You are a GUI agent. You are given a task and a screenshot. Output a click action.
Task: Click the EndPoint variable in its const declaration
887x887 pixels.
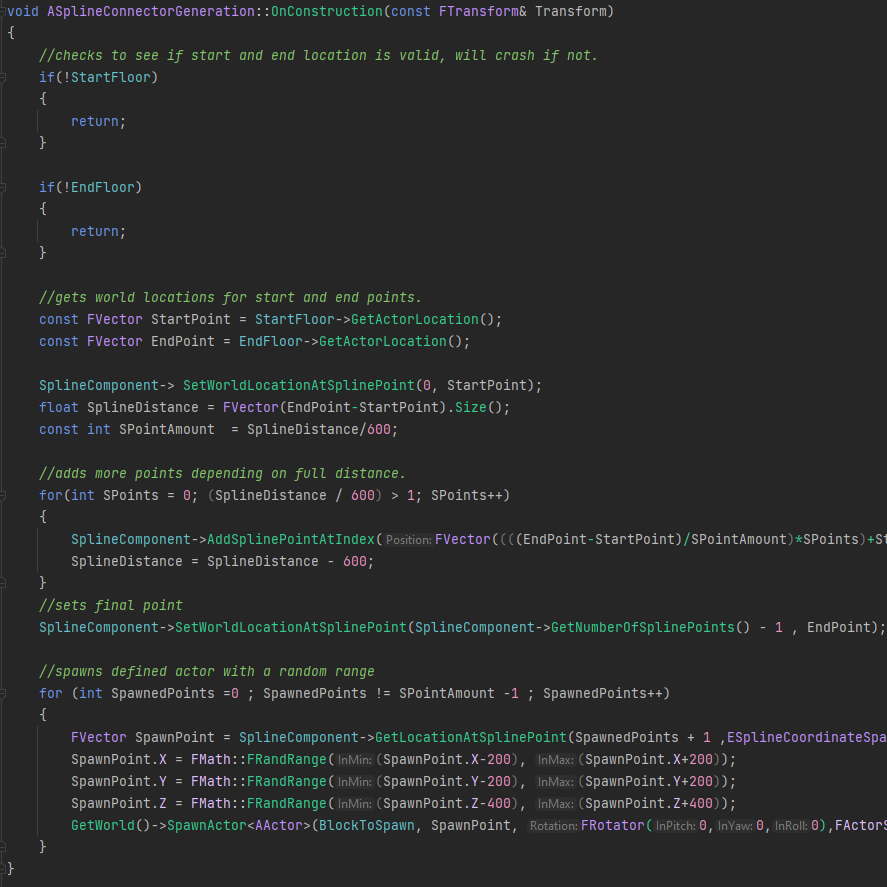[x=183, y=342]
